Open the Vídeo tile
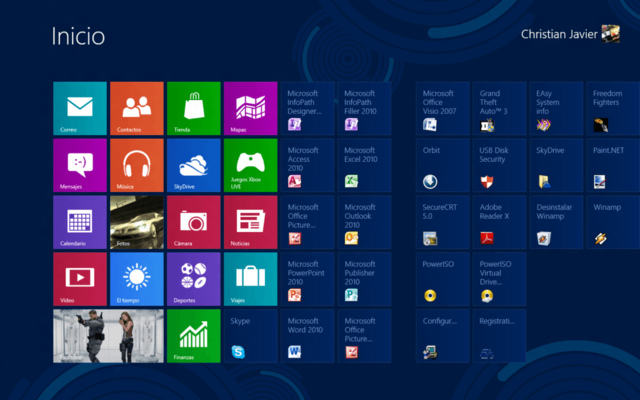 (x=80, y=279)
